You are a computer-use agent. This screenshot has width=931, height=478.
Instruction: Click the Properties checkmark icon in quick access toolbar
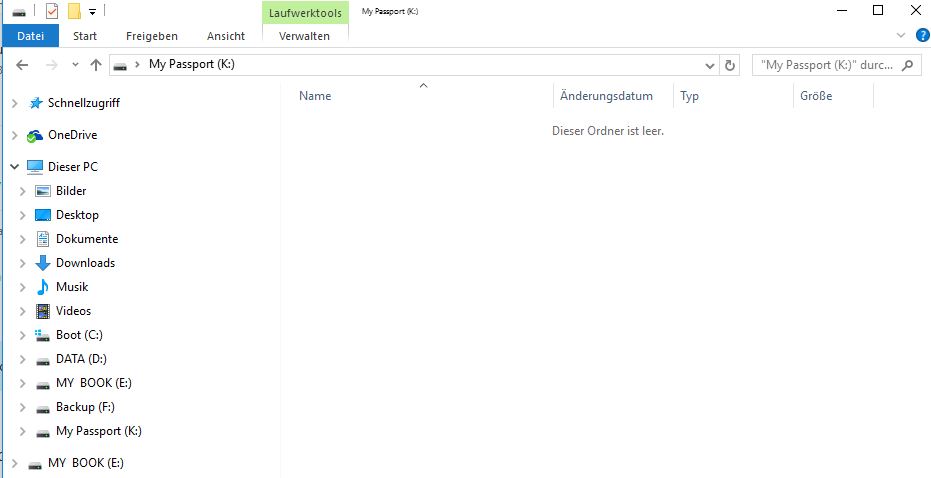(x=52, y=11)
